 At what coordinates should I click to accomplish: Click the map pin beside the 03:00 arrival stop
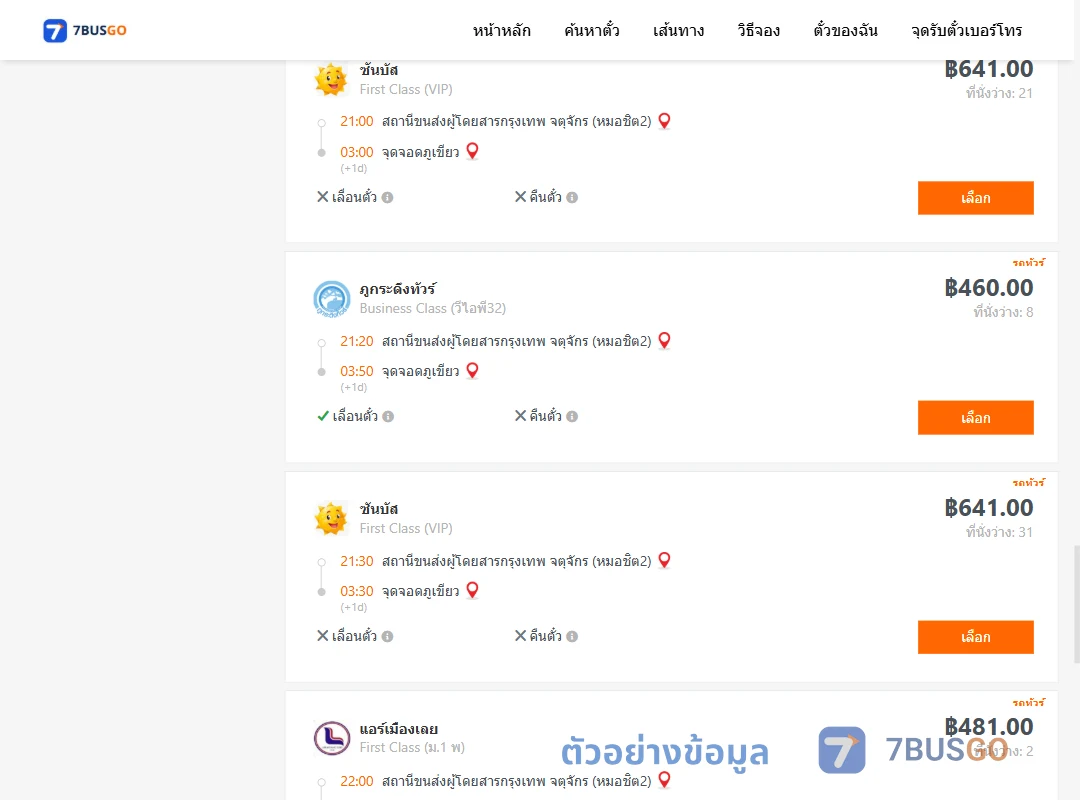click(472, 151)
